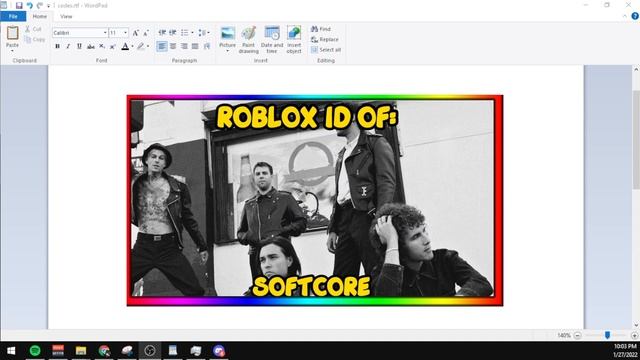Click the Softcore Roblox ID picture in document

(x=315, y=200)
